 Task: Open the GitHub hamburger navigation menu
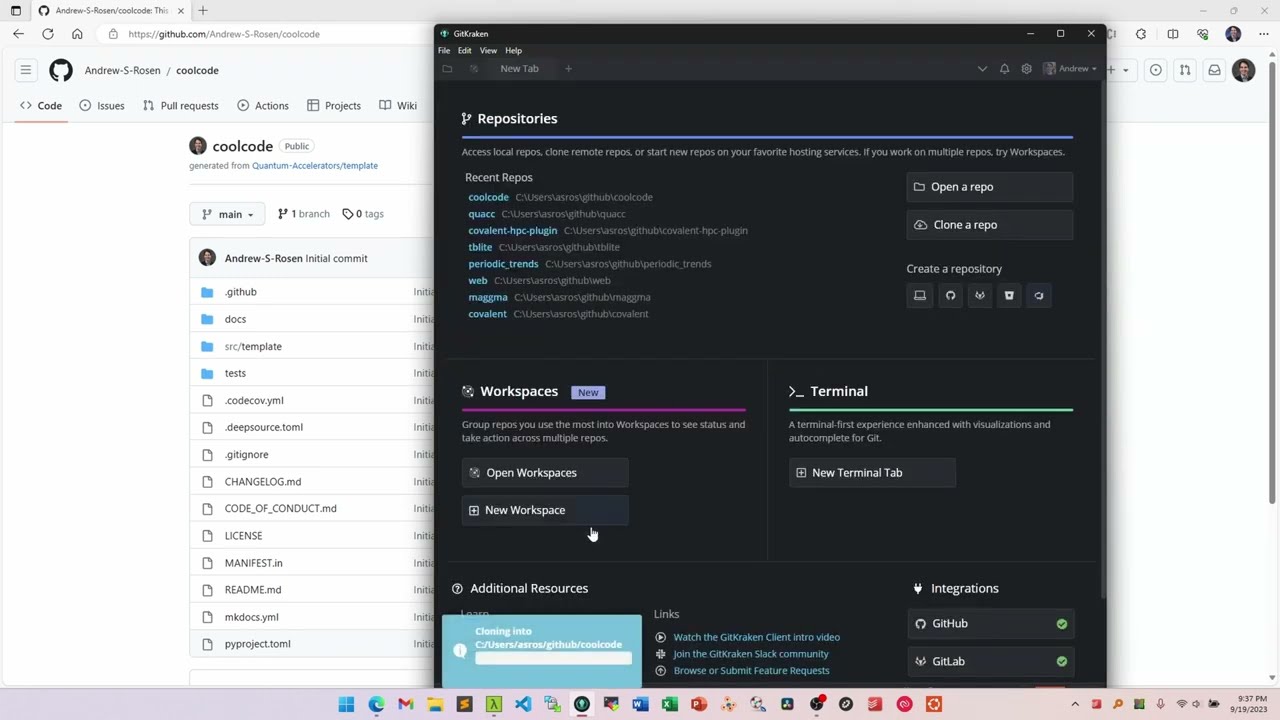point(26,70)
